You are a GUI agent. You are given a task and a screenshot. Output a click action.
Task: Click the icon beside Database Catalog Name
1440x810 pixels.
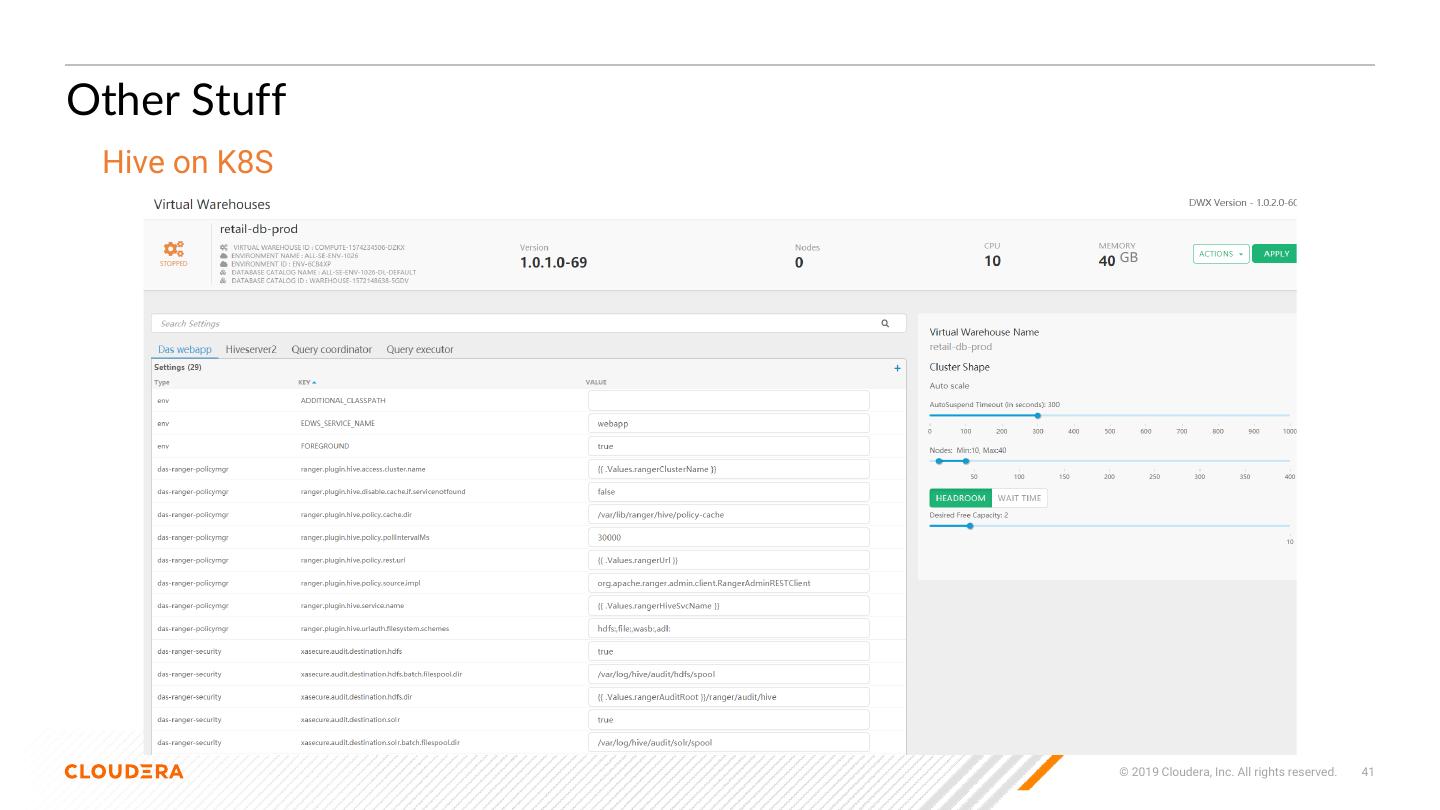tap(224, 272)
